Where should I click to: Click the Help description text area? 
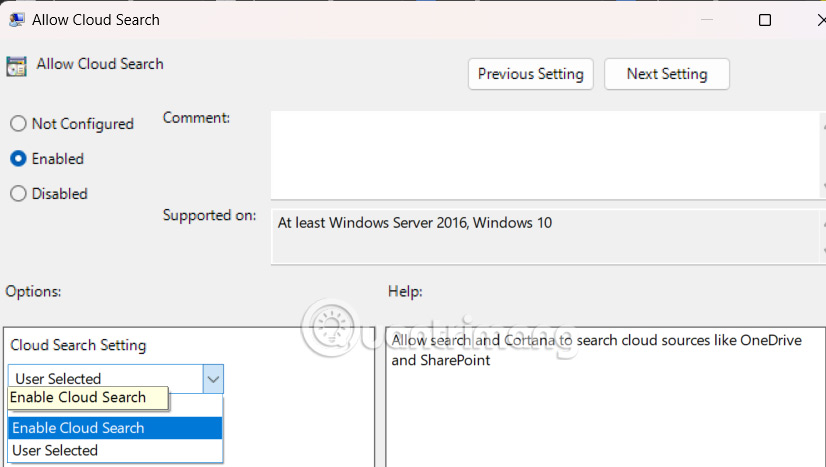click(600, 400)
